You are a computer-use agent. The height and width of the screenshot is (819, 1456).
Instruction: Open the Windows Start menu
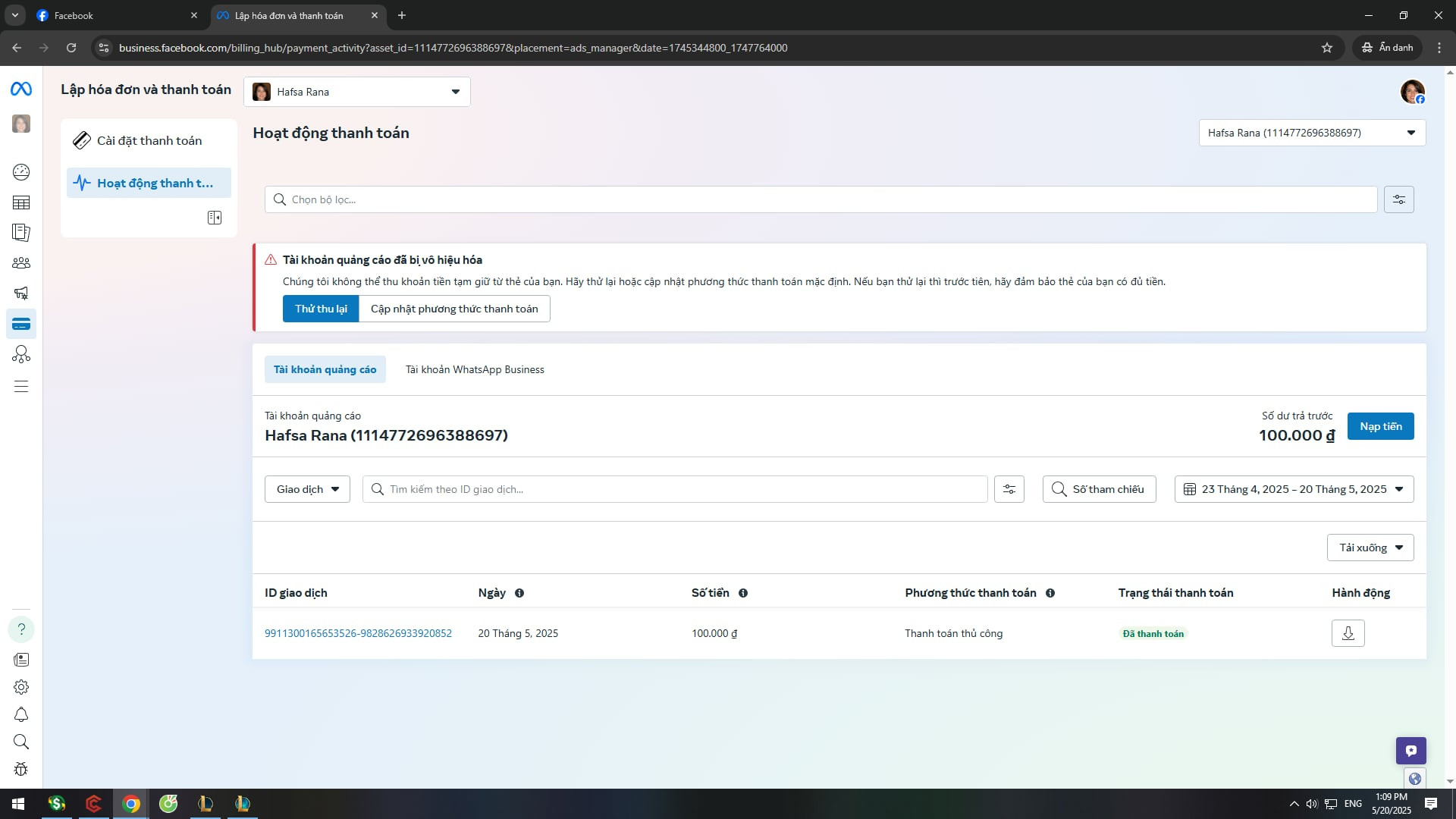coord(18,804)
